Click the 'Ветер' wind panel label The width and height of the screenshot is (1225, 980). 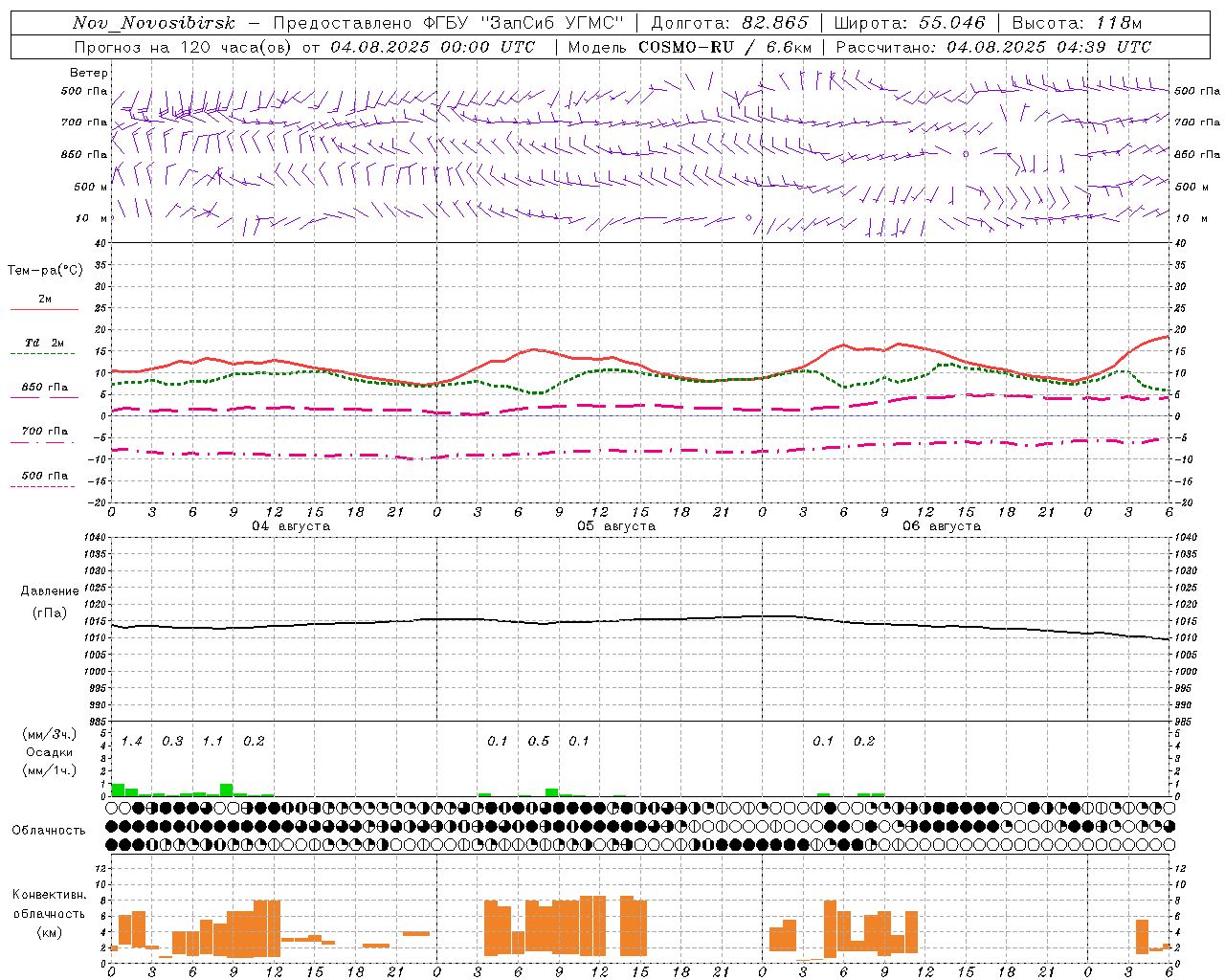(x=89, y=73)
